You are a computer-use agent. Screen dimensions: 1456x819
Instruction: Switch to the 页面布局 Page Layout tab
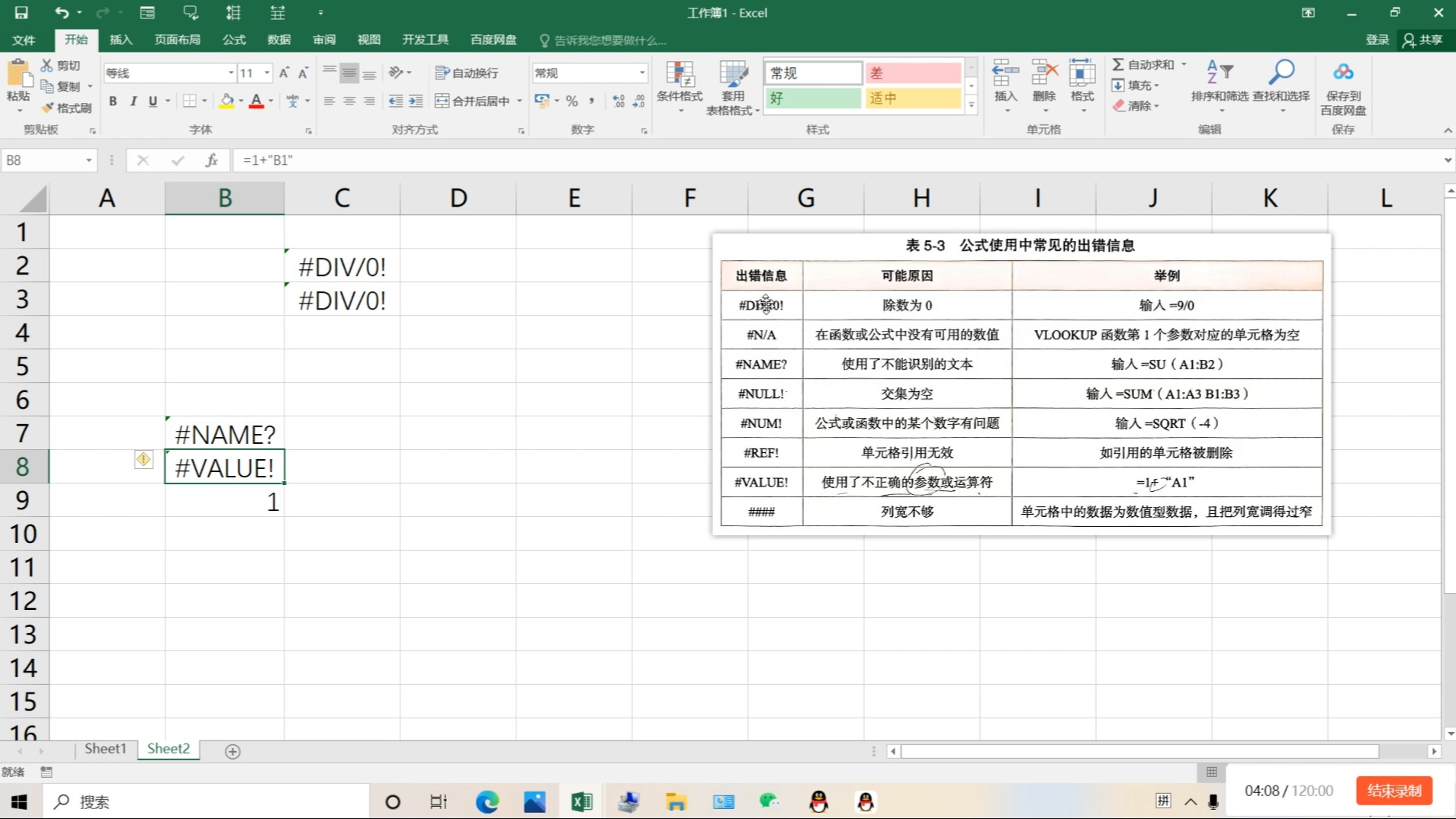click(177, 40)
